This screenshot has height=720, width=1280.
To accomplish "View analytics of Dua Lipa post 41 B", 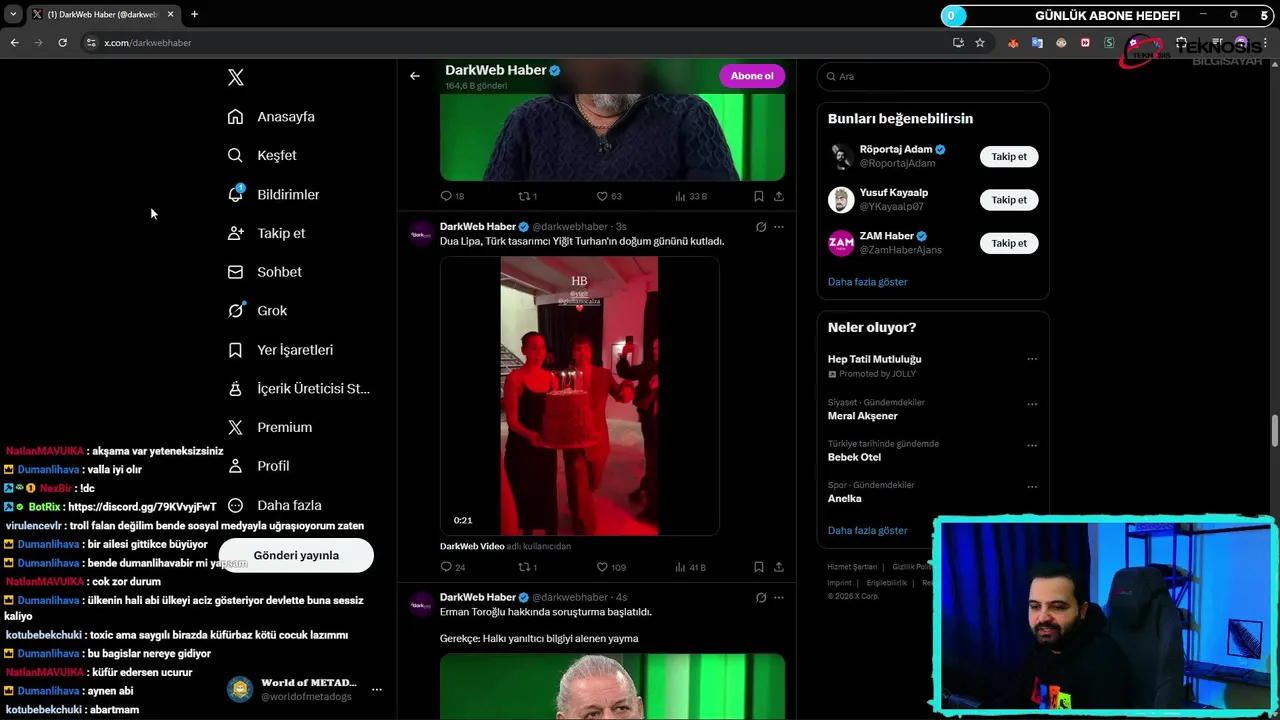I will pos(690,567).
